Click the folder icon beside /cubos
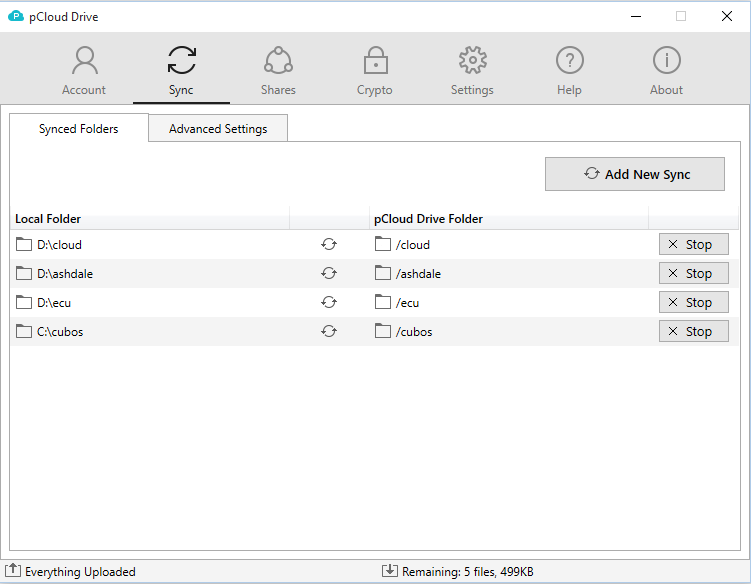The image size is (751, 584). click(383, 331)
